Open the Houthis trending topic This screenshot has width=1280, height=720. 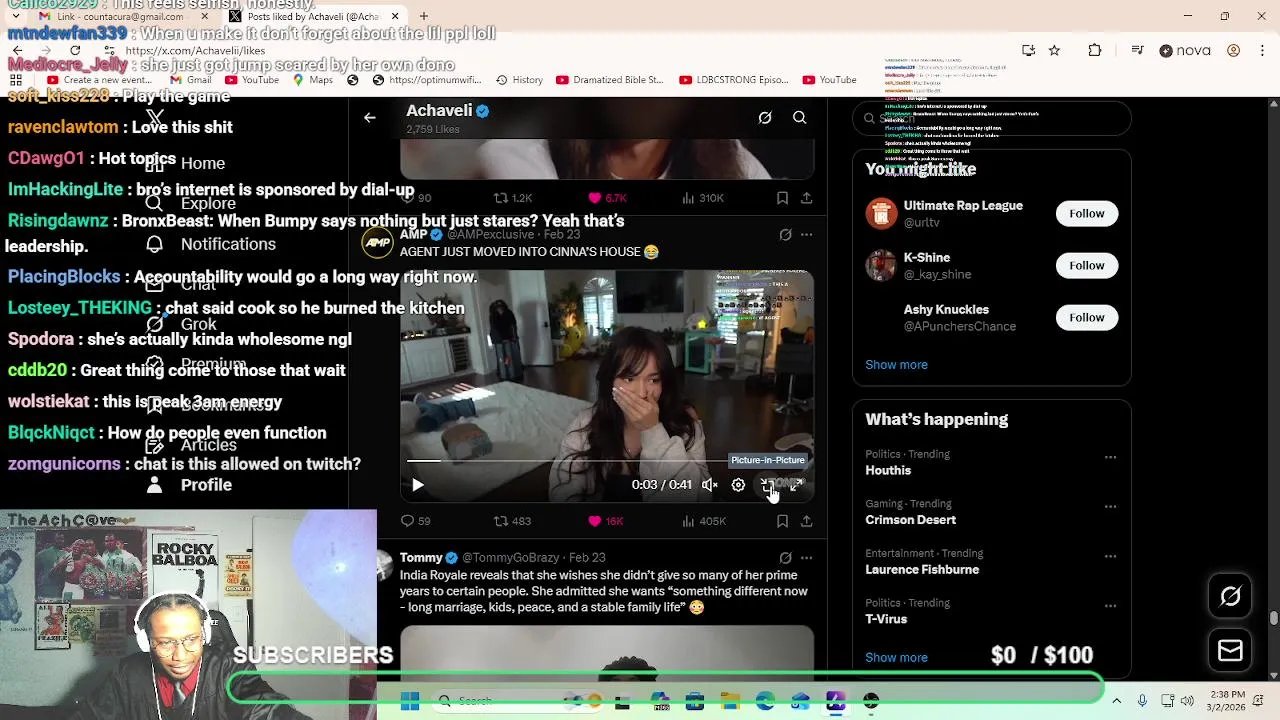[x=888, y=470]
